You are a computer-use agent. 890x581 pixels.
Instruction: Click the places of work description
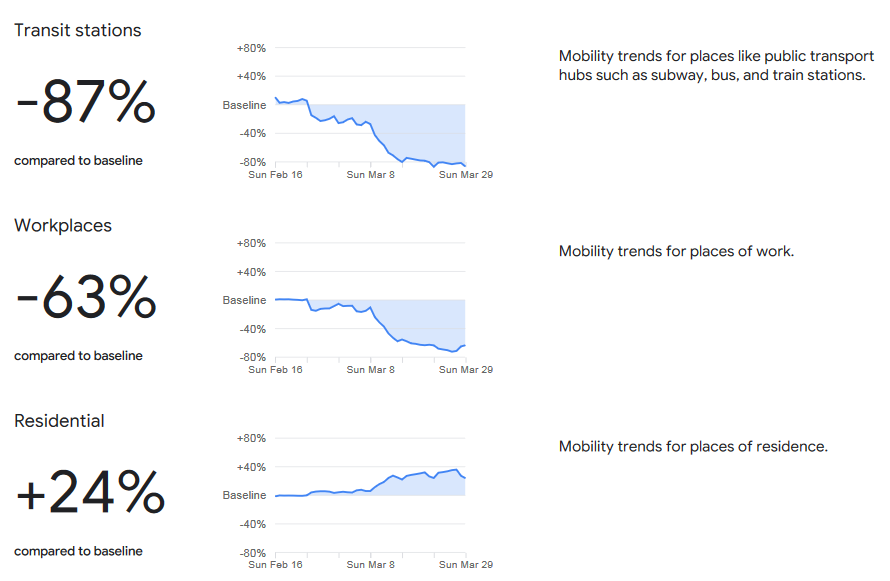tap(676, 251)
